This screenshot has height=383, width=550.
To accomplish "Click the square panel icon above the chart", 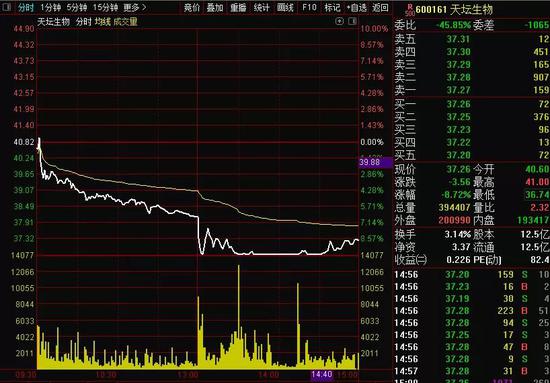I will tap(352, 21).
